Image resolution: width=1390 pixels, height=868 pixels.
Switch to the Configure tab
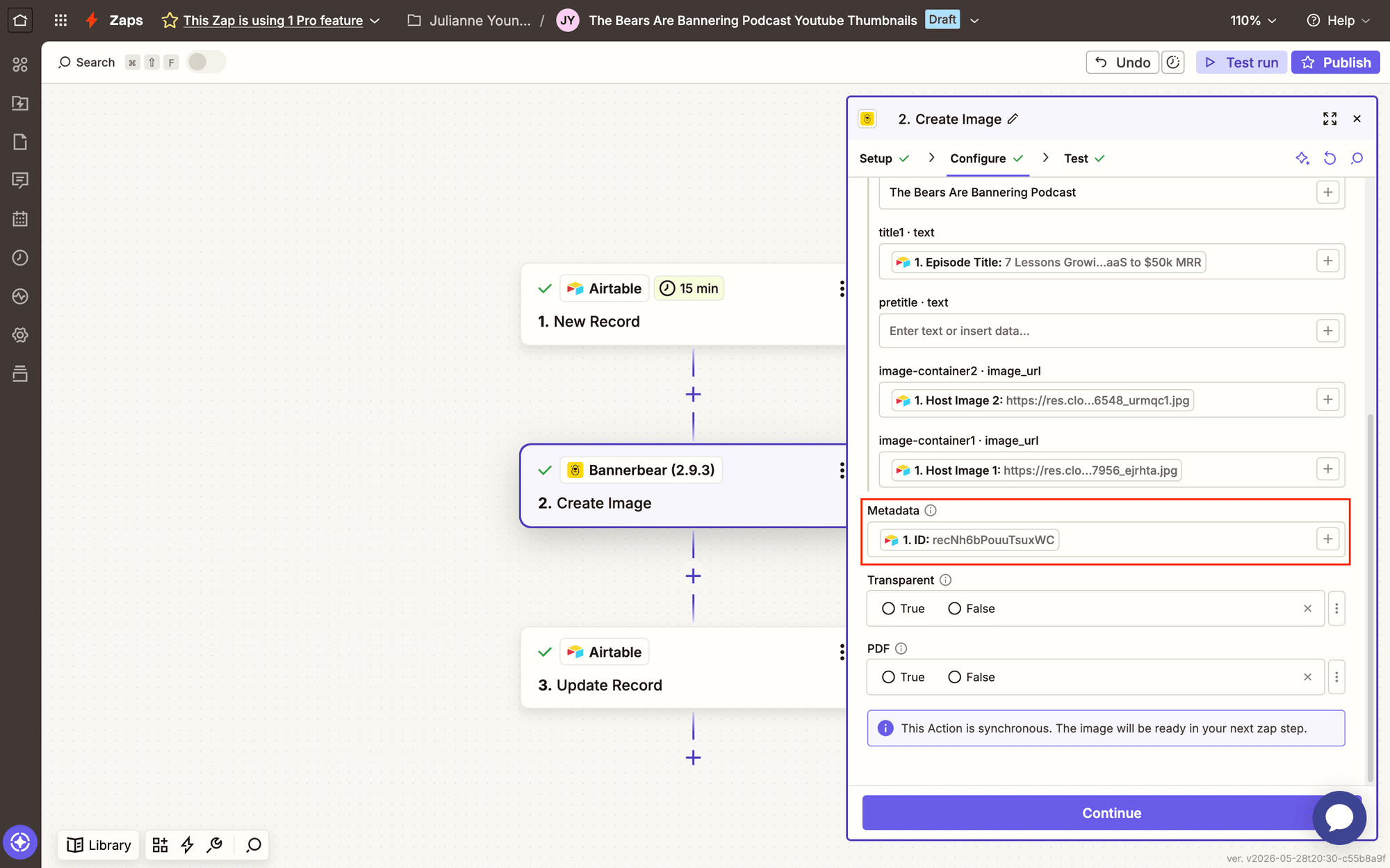tap(987, 158)
